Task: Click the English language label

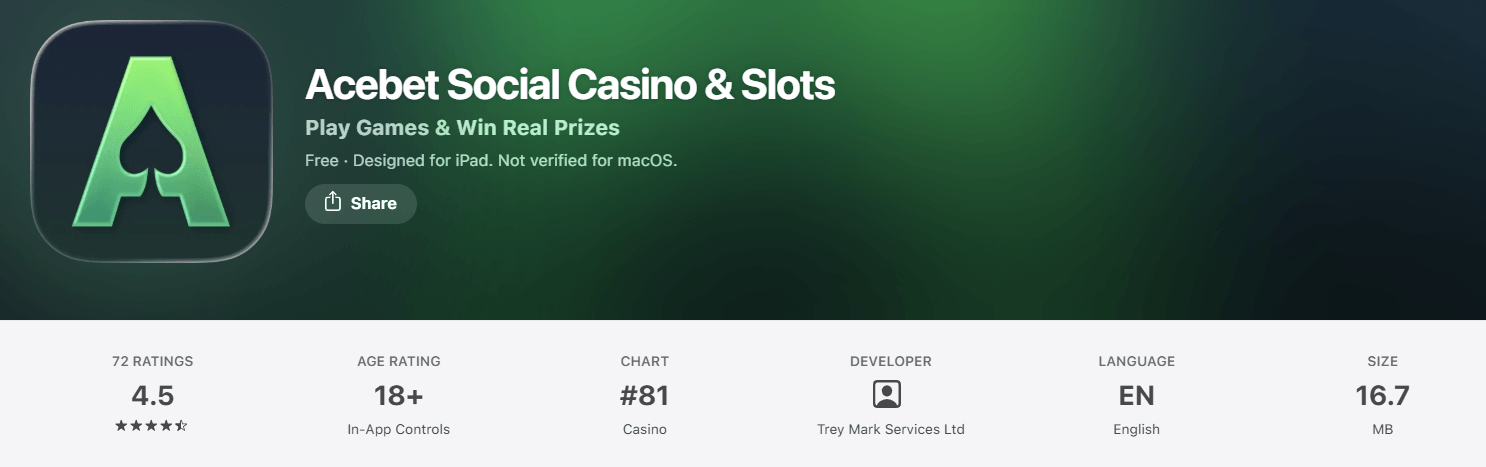Action: [1137, 429]
